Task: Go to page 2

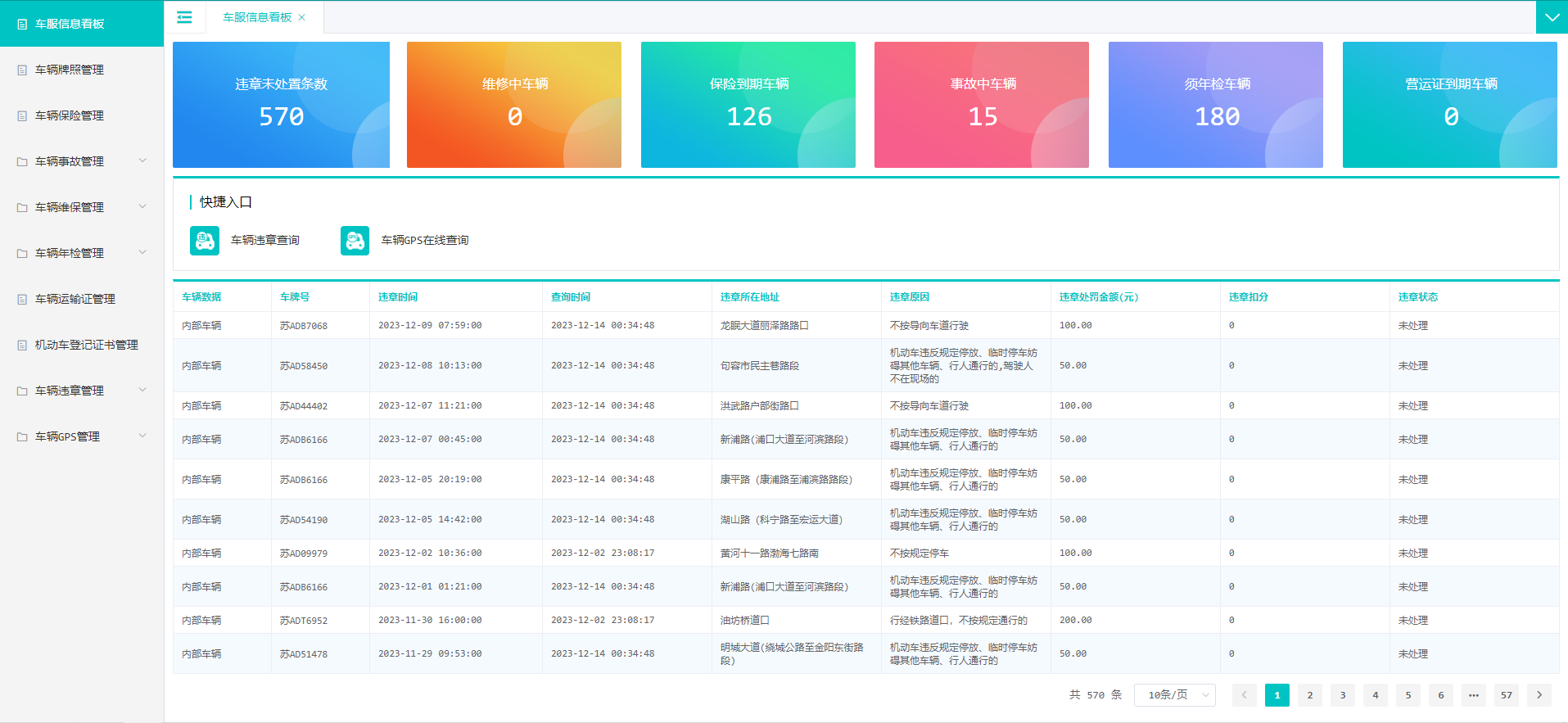Action: tap(1310, 695)
